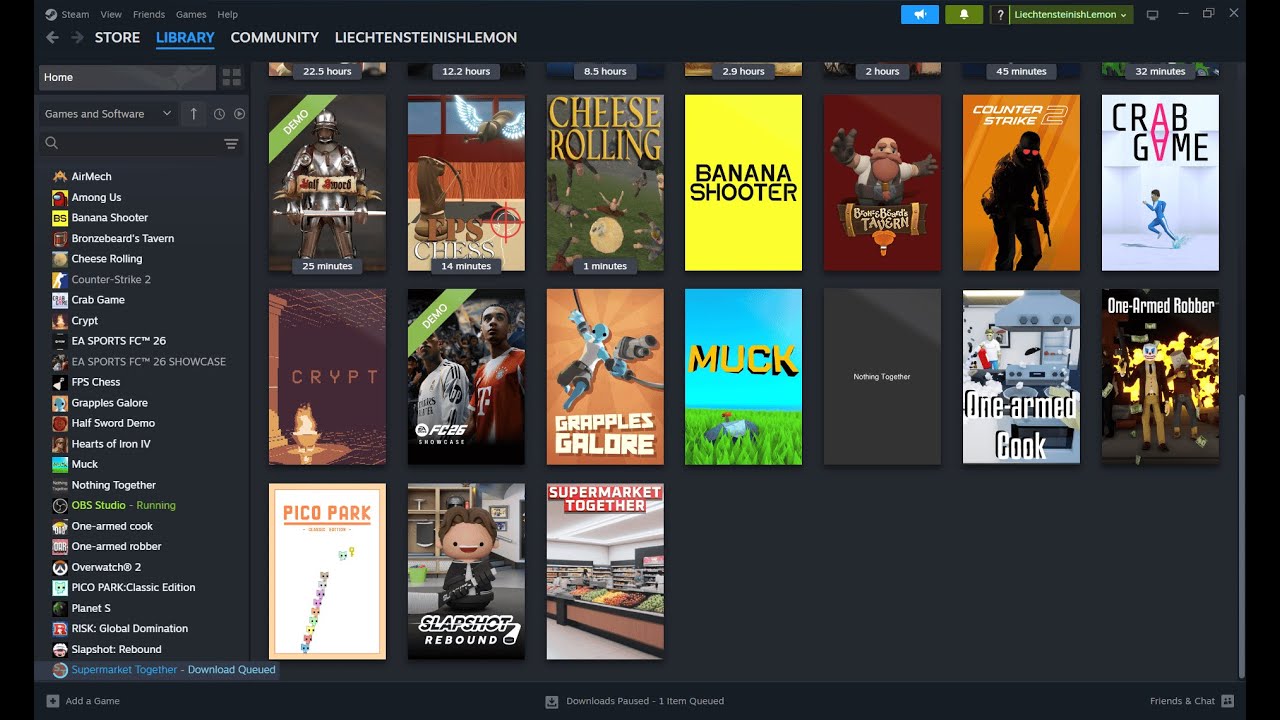Open the Games and Software dropdown

coord(108,114)
